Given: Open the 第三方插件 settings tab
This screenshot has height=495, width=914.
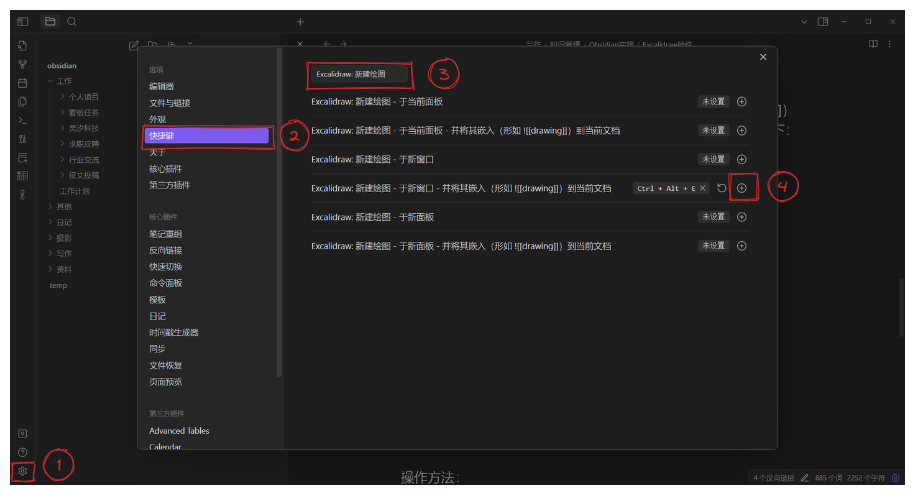Looking at the screenshot, I should coord(170,185).
